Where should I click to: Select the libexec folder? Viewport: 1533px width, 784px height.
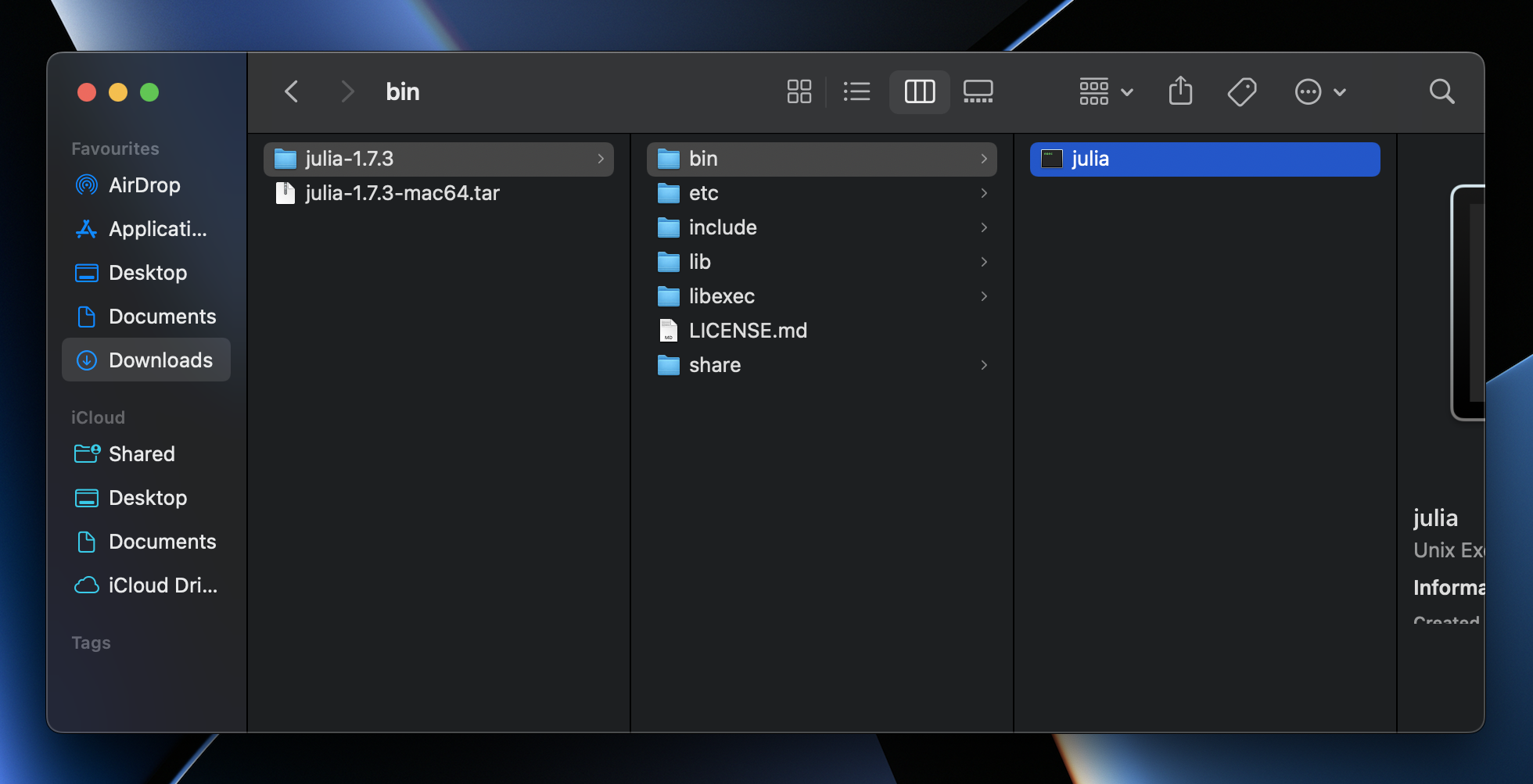pyautogui.click(x=821, y=296)
